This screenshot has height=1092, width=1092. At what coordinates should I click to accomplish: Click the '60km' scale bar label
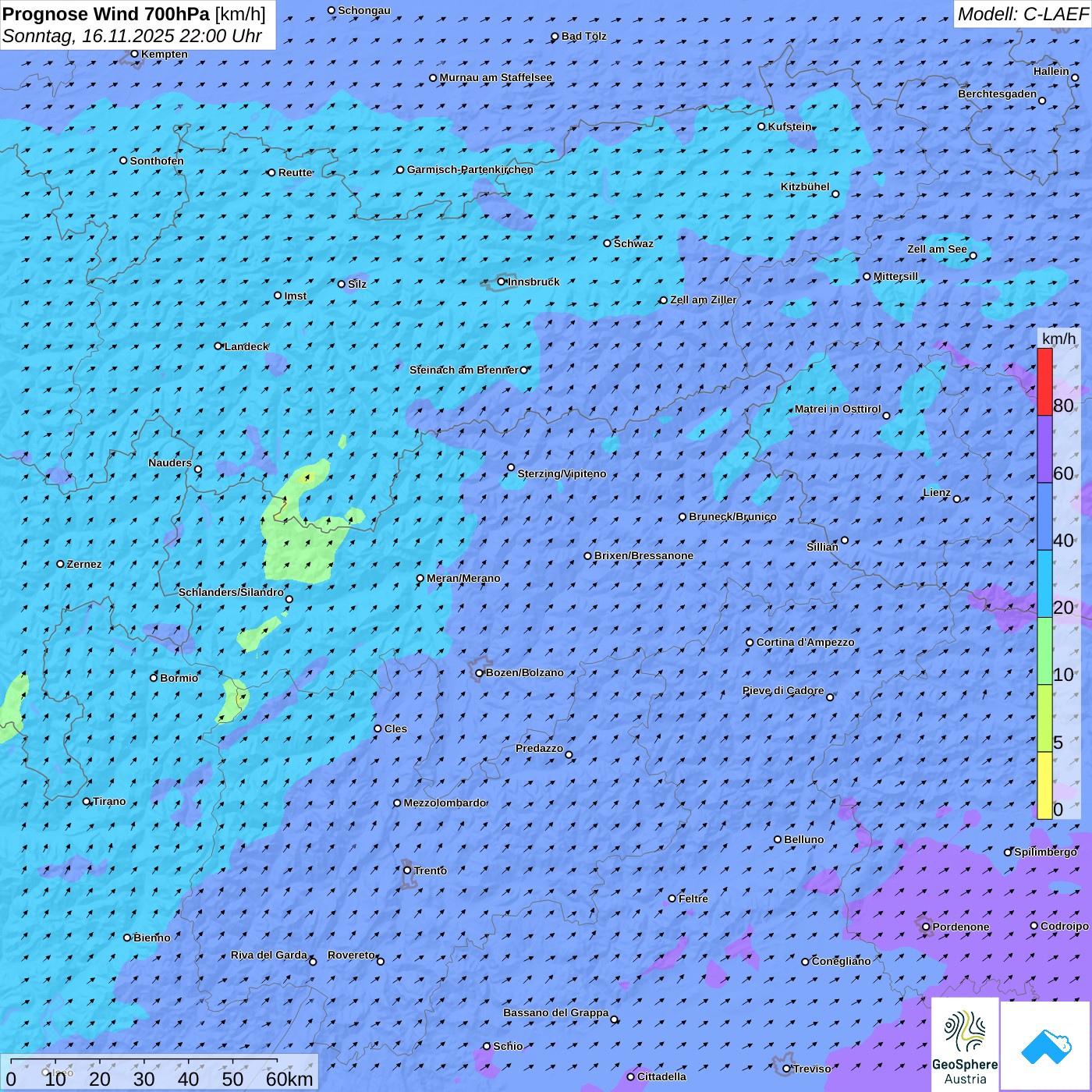click(289, 1079)
